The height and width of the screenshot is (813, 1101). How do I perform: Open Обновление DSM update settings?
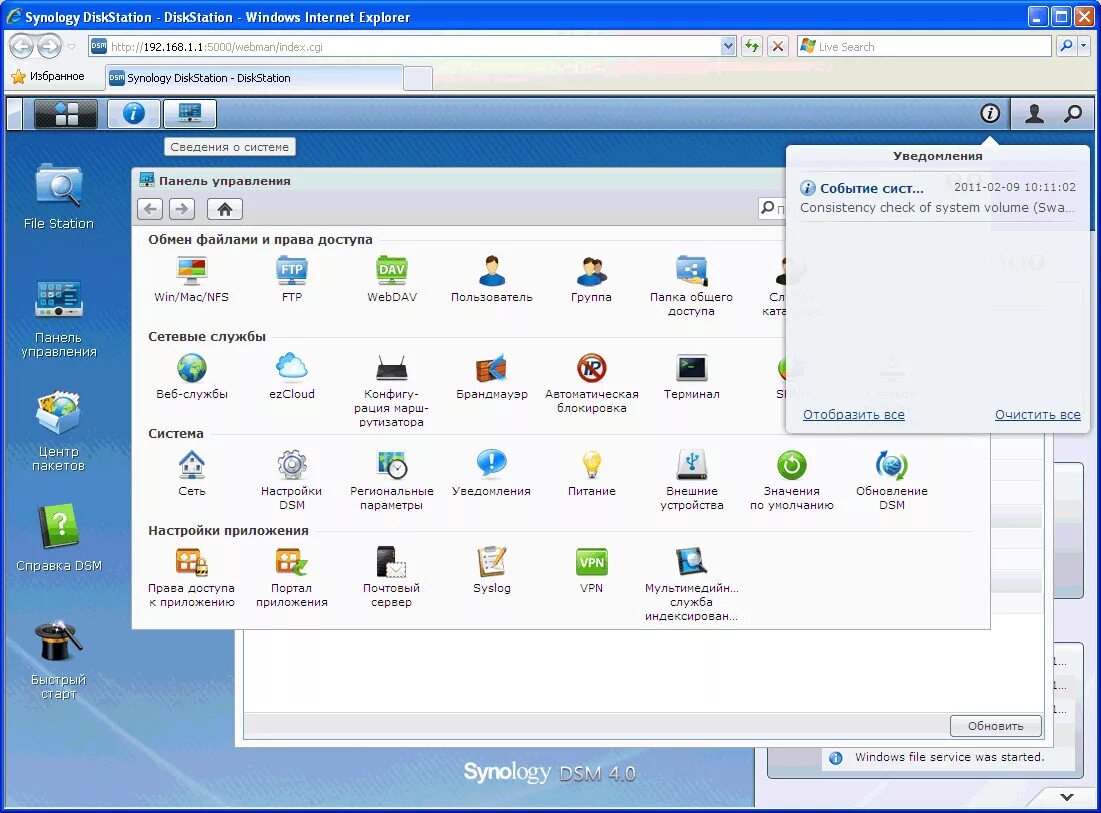(892, 480)
